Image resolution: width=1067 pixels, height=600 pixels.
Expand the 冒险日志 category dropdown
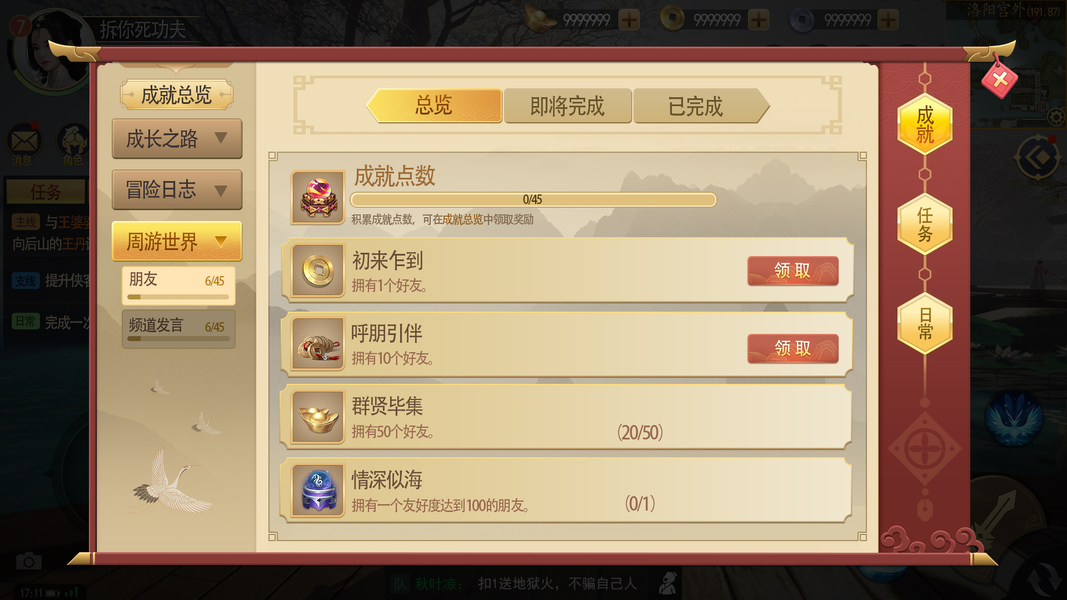tap(177, 189)
